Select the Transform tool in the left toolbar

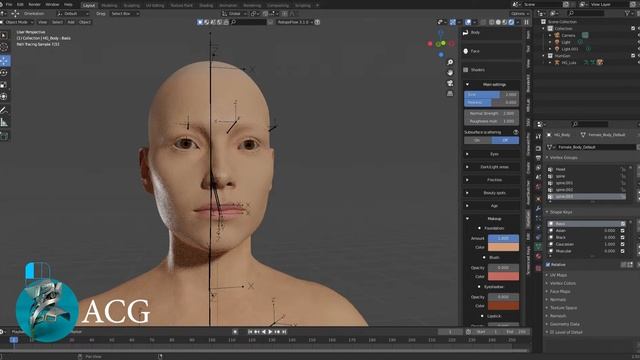click(x=4, y=97)
